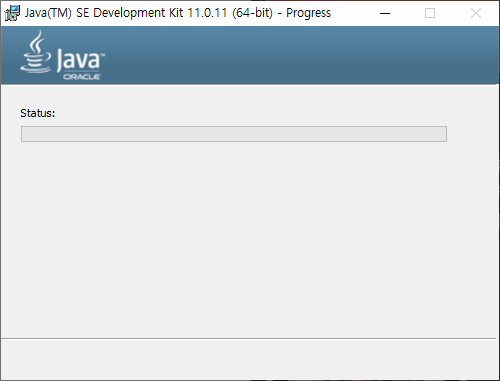Click the installation progress bar
This screenshot has height=381, width=500.
click(x=234, y=134)
